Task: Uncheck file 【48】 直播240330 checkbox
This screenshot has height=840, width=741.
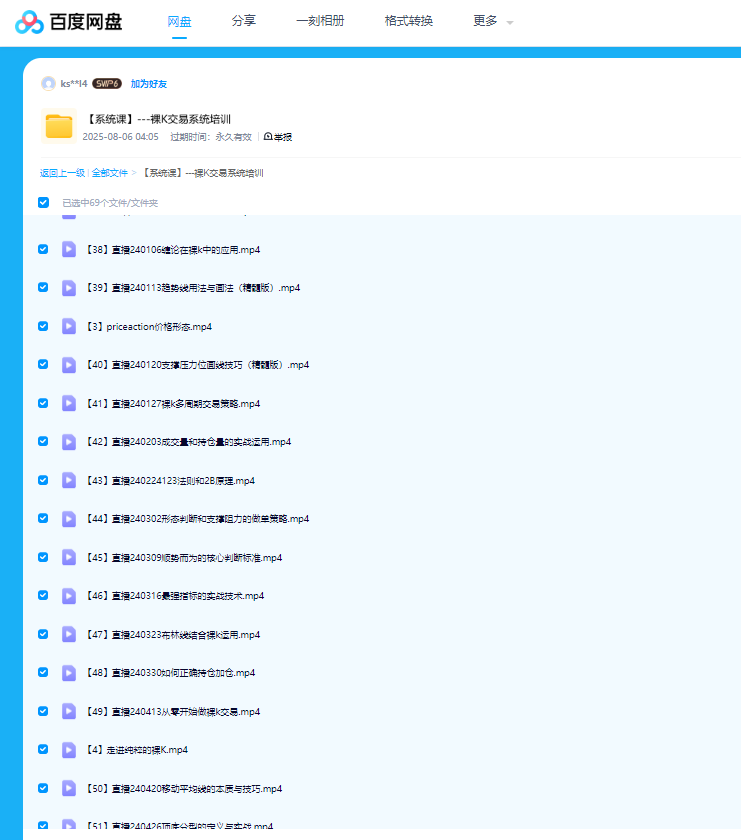Action: point(43,672)
